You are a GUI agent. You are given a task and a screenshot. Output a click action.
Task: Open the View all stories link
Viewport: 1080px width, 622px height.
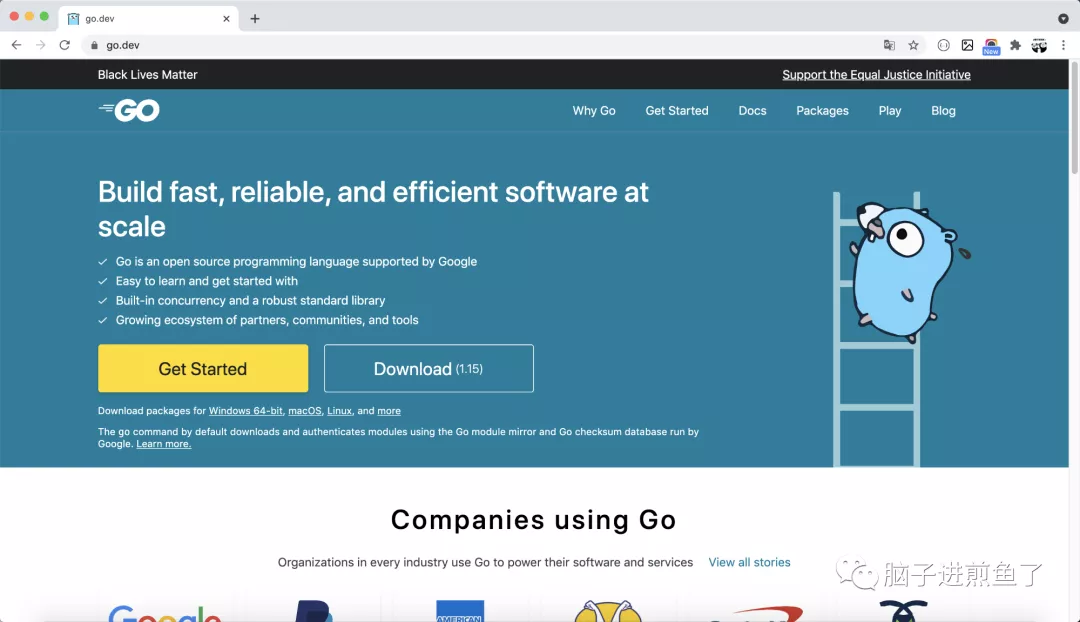[x=749, y=562]
